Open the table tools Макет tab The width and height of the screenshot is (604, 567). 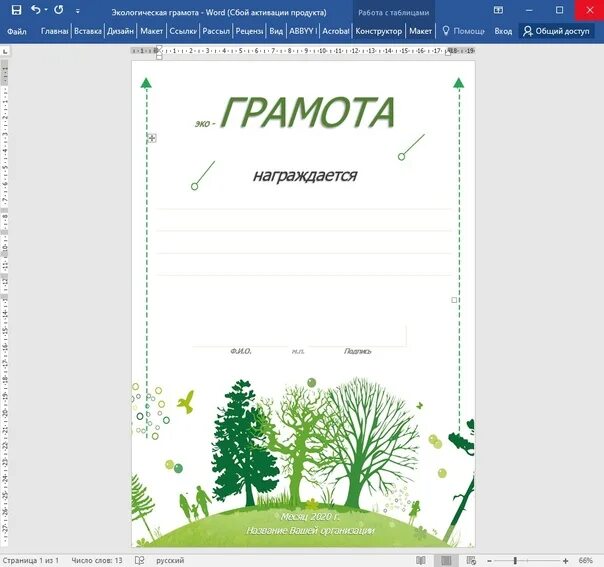coord(420,31)
